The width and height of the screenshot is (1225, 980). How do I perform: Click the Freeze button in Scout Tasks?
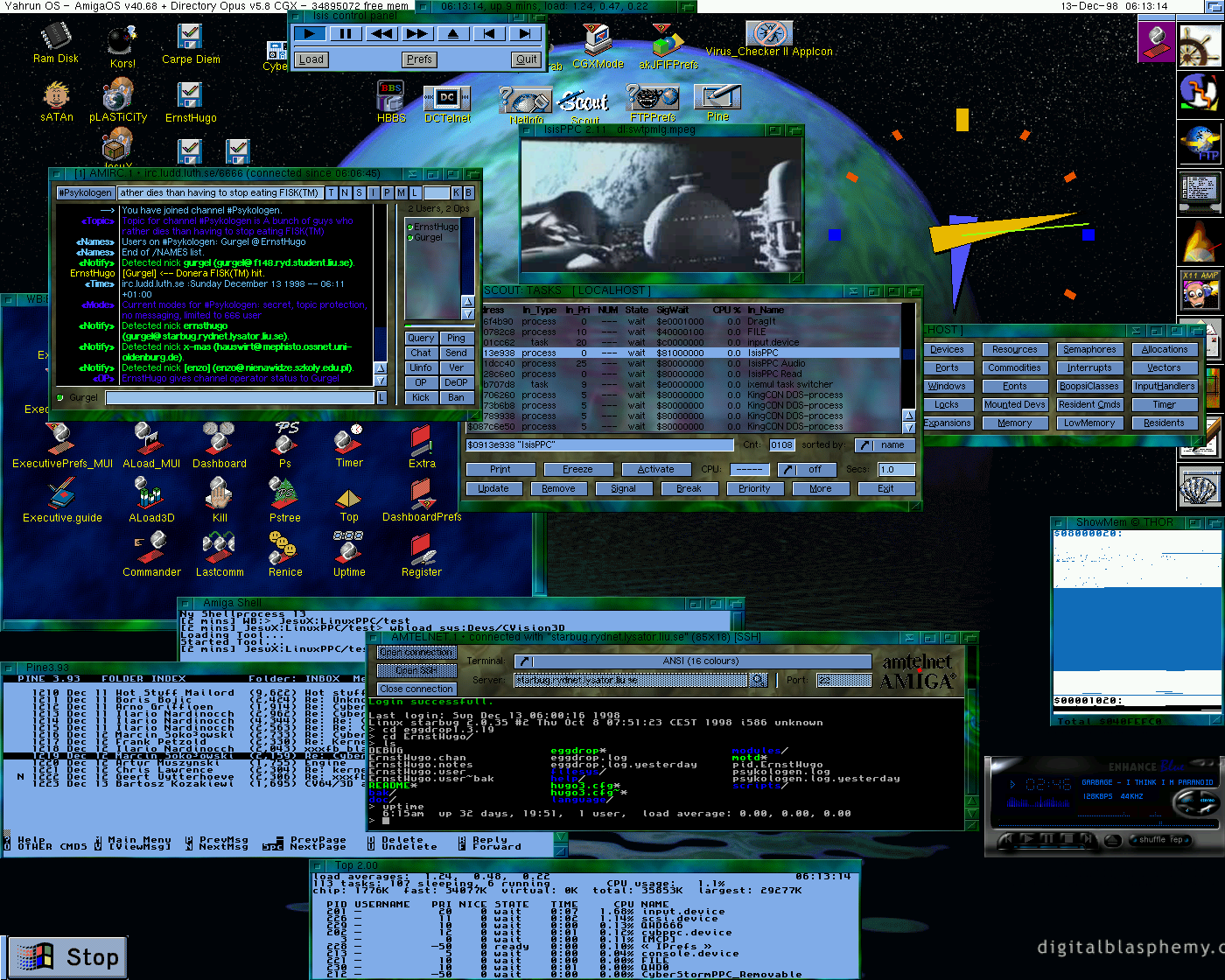click(577, 470)
